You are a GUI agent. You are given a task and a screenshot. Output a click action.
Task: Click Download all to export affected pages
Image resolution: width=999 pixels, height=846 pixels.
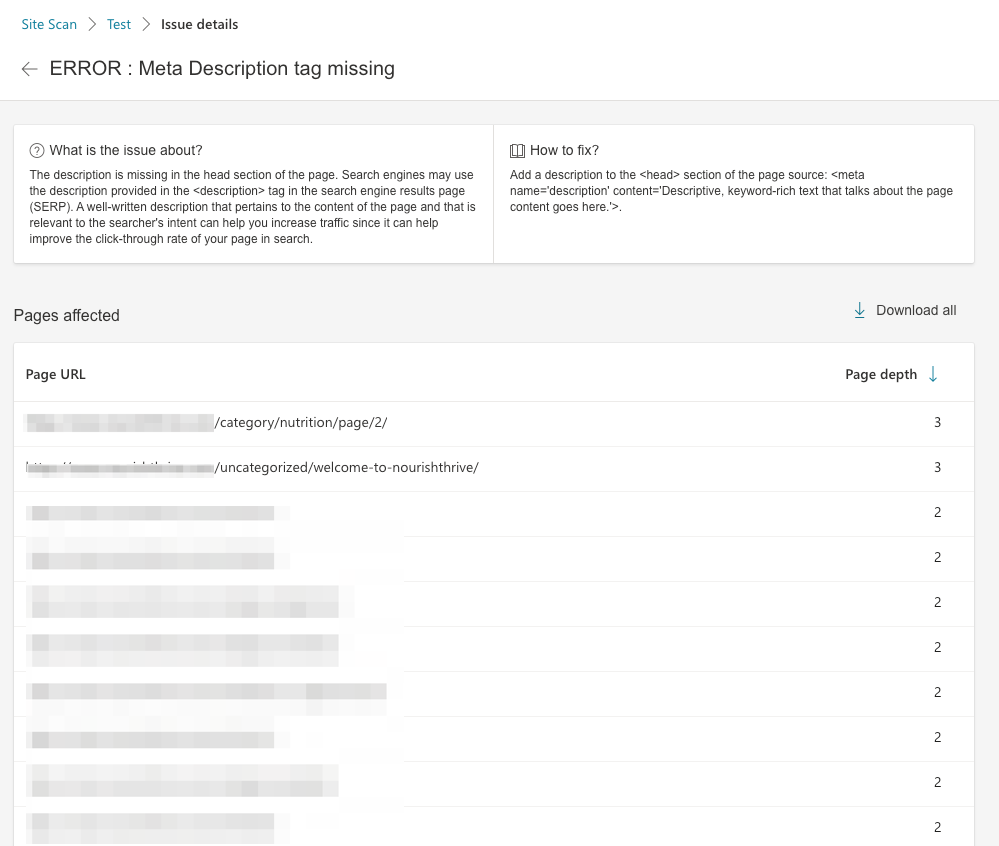coord(916,310)
